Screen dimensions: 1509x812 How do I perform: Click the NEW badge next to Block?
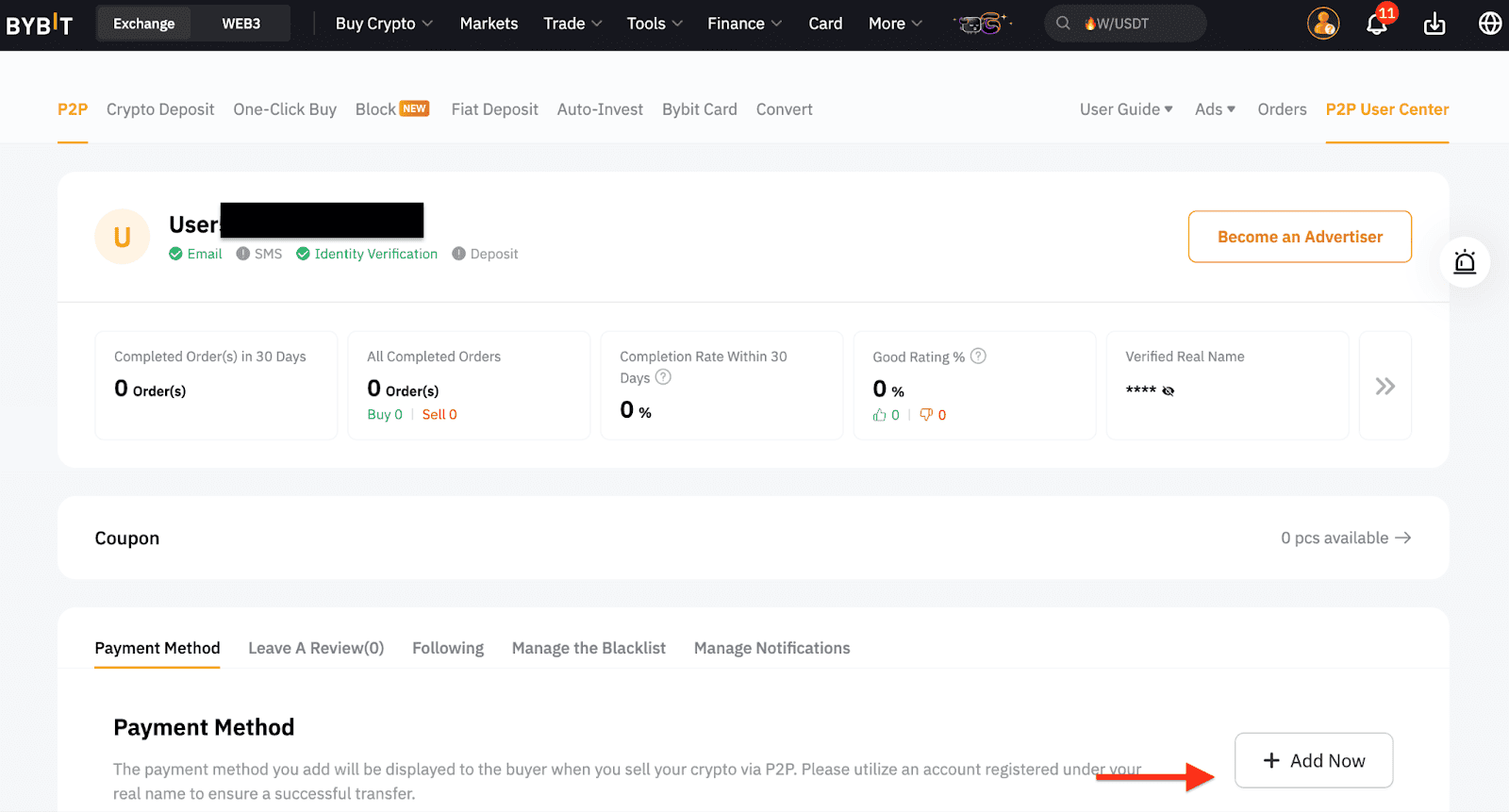[414, 108]
